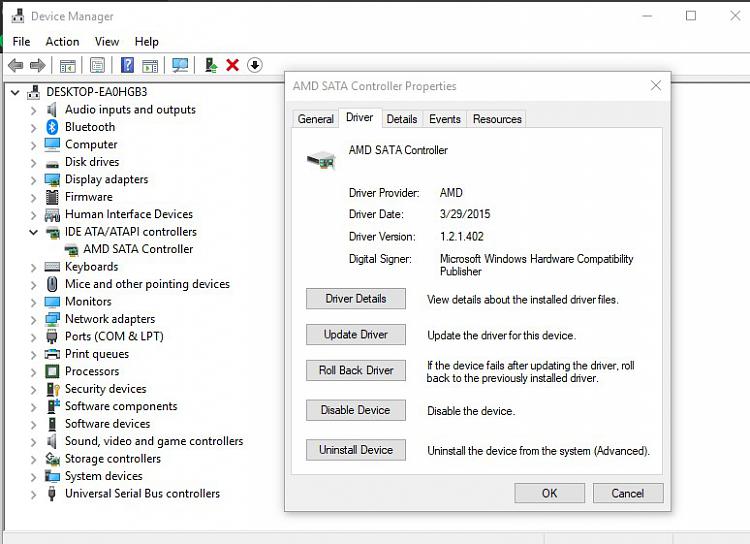
Task: Click the Roll Back Driver button
Action: (x=356, y=370)
